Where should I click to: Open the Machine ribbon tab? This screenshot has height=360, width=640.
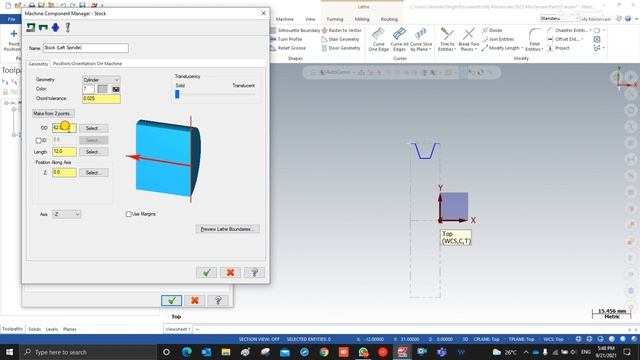point(284,19)
